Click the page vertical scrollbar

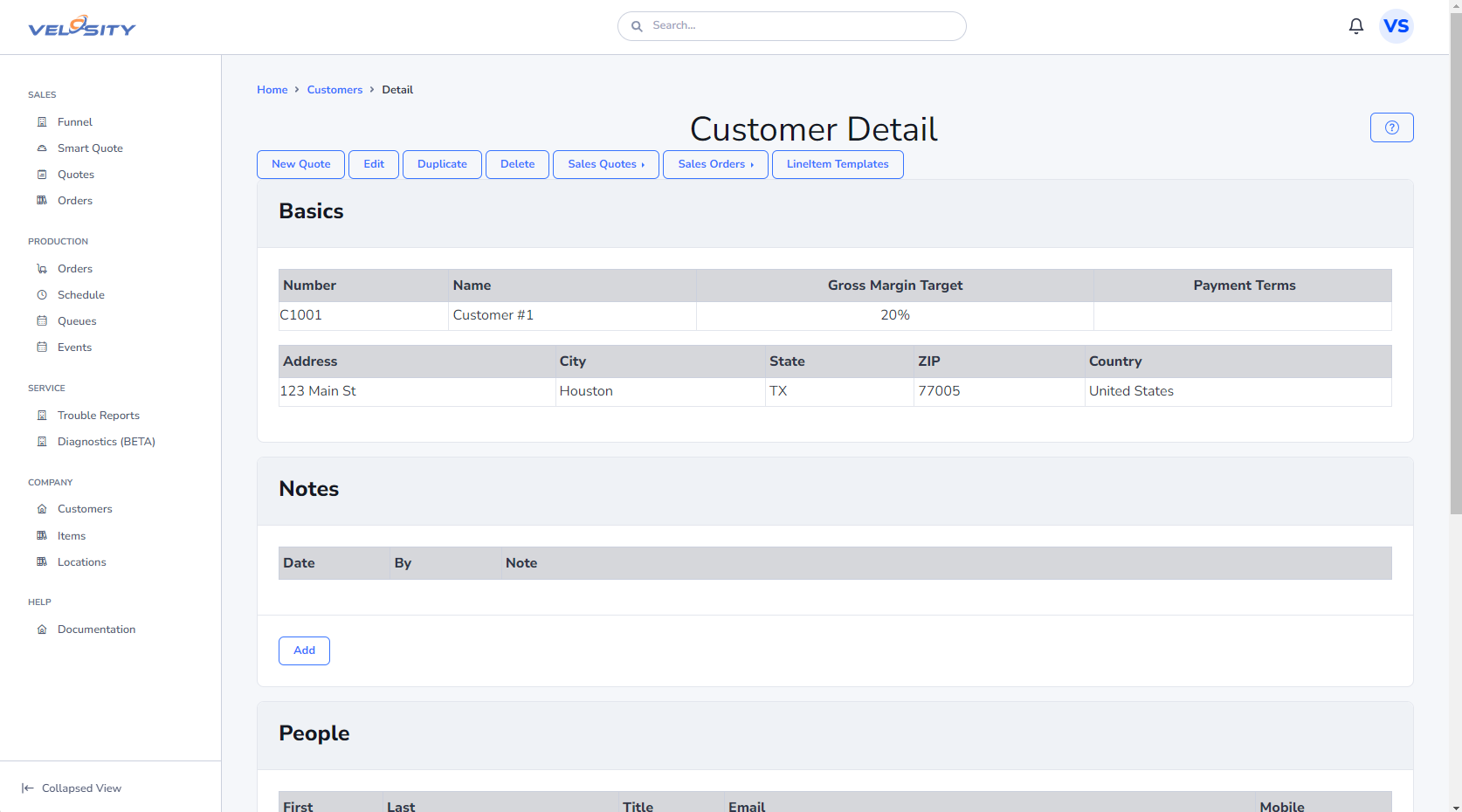pos(1455,262)
